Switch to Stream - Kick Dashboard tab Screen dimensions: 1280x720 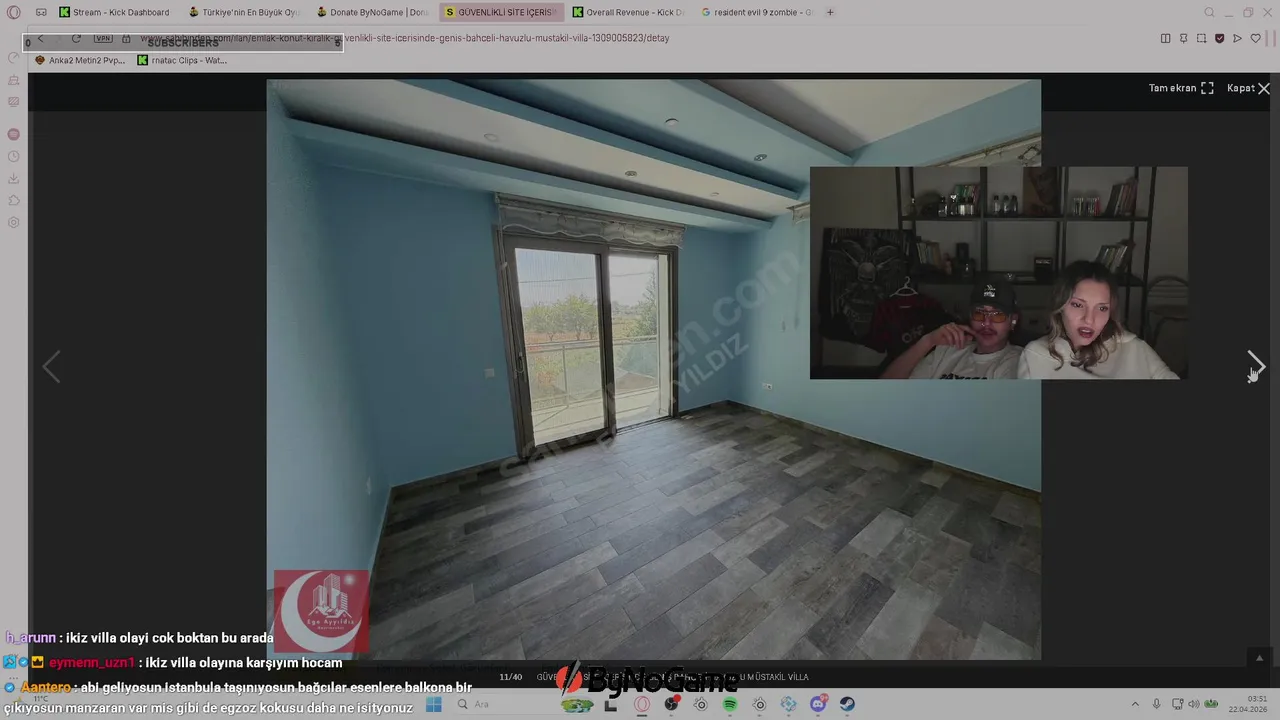115,12
